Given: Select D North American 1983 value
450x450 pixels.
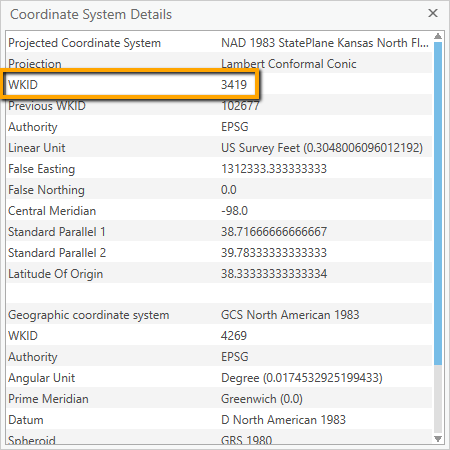Looking at the screenshot, I should coord(283,420).
